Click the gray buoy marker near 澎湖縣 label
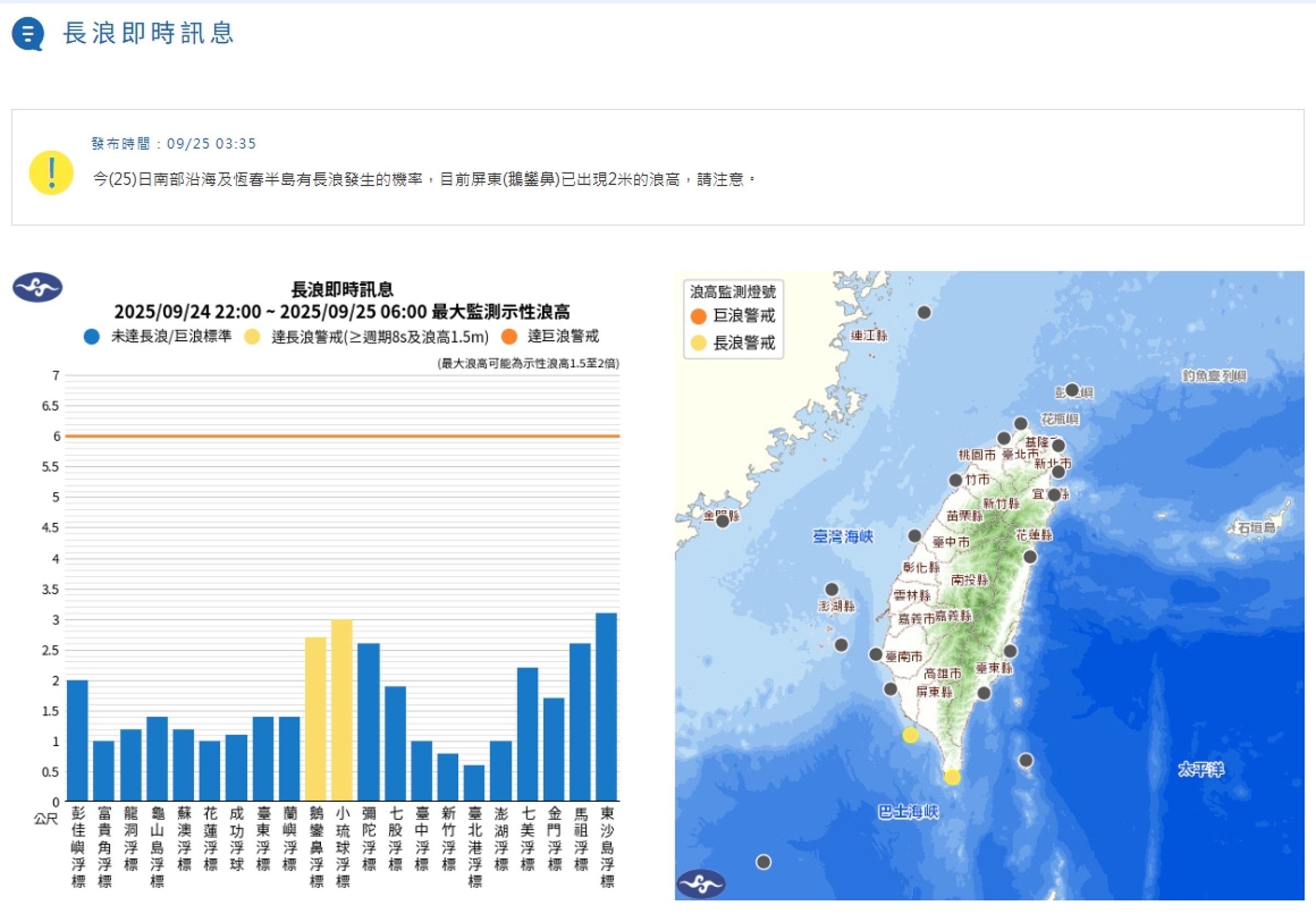Screen dimensions: 1316x914 [831, 589]
